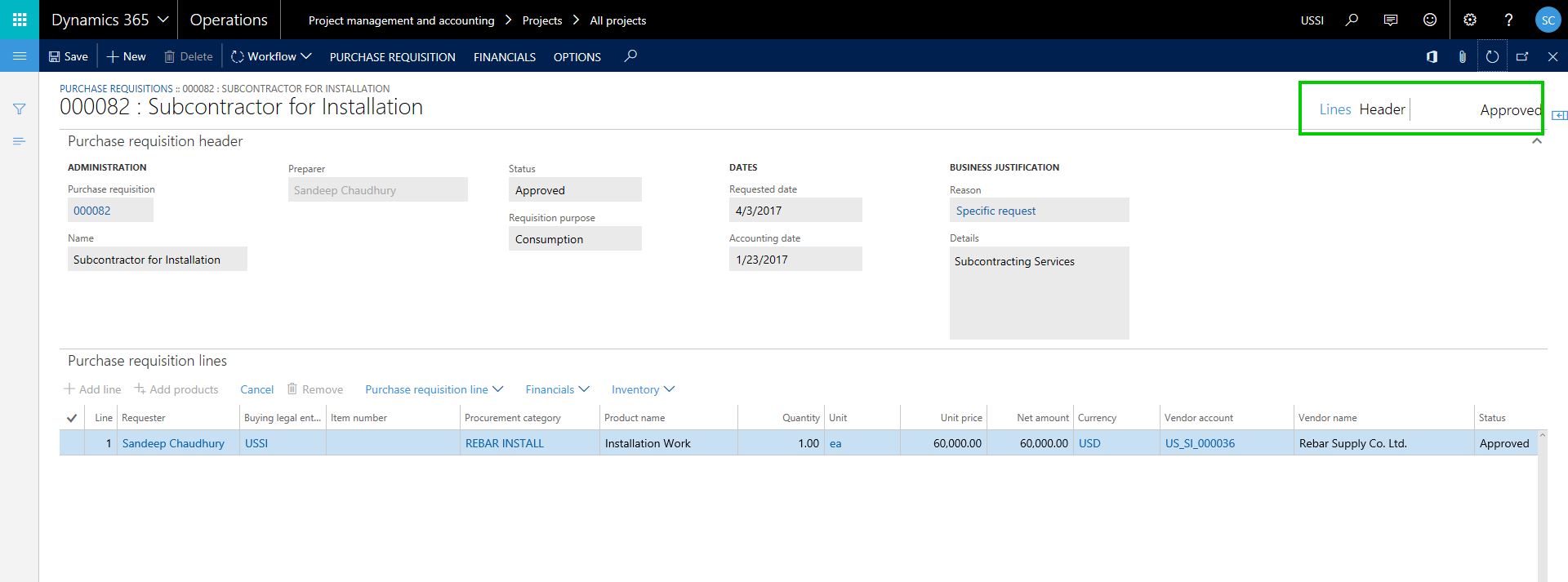The image size is (1568, 582).
Task: Refresh the page using refresh icon
Action: tap(1492, 56)
